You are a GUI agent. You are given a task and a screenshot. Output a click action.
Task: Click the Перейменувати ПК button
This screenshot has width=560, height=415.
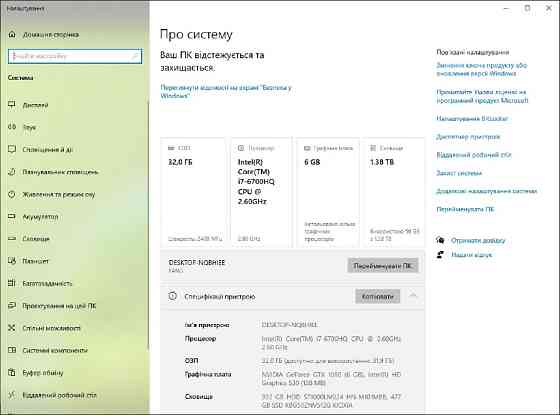[382, 266]
